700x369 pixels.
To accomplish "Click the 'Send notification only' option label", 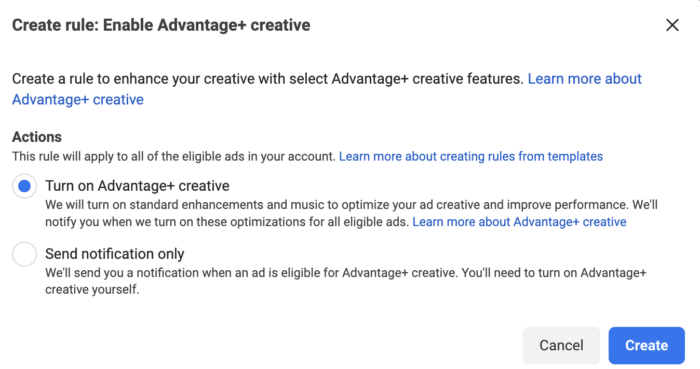I will click(x=115, y=254).
